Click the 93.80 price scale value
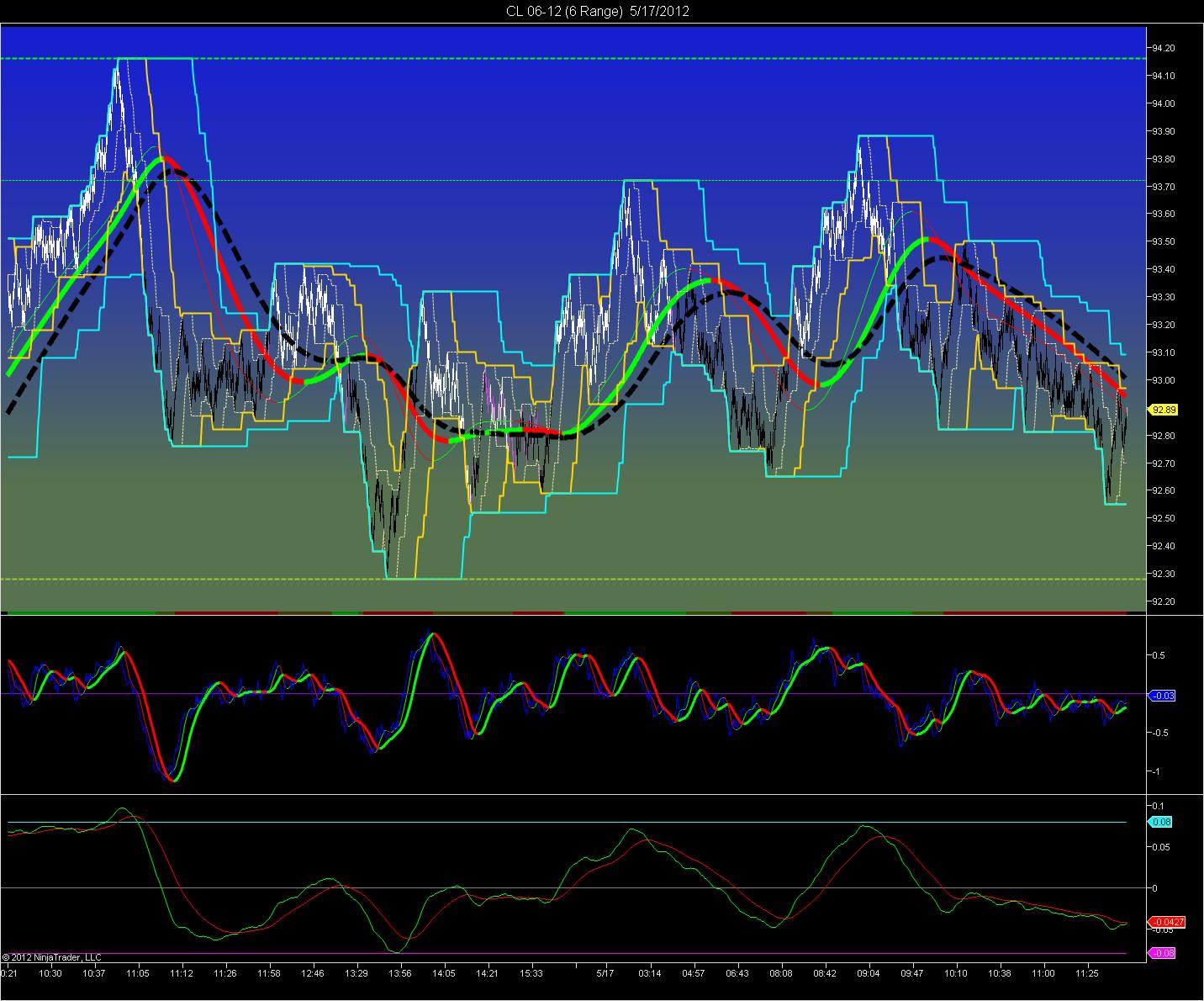Viewport: 1204px width, 1001px height. coord(1164,160)
